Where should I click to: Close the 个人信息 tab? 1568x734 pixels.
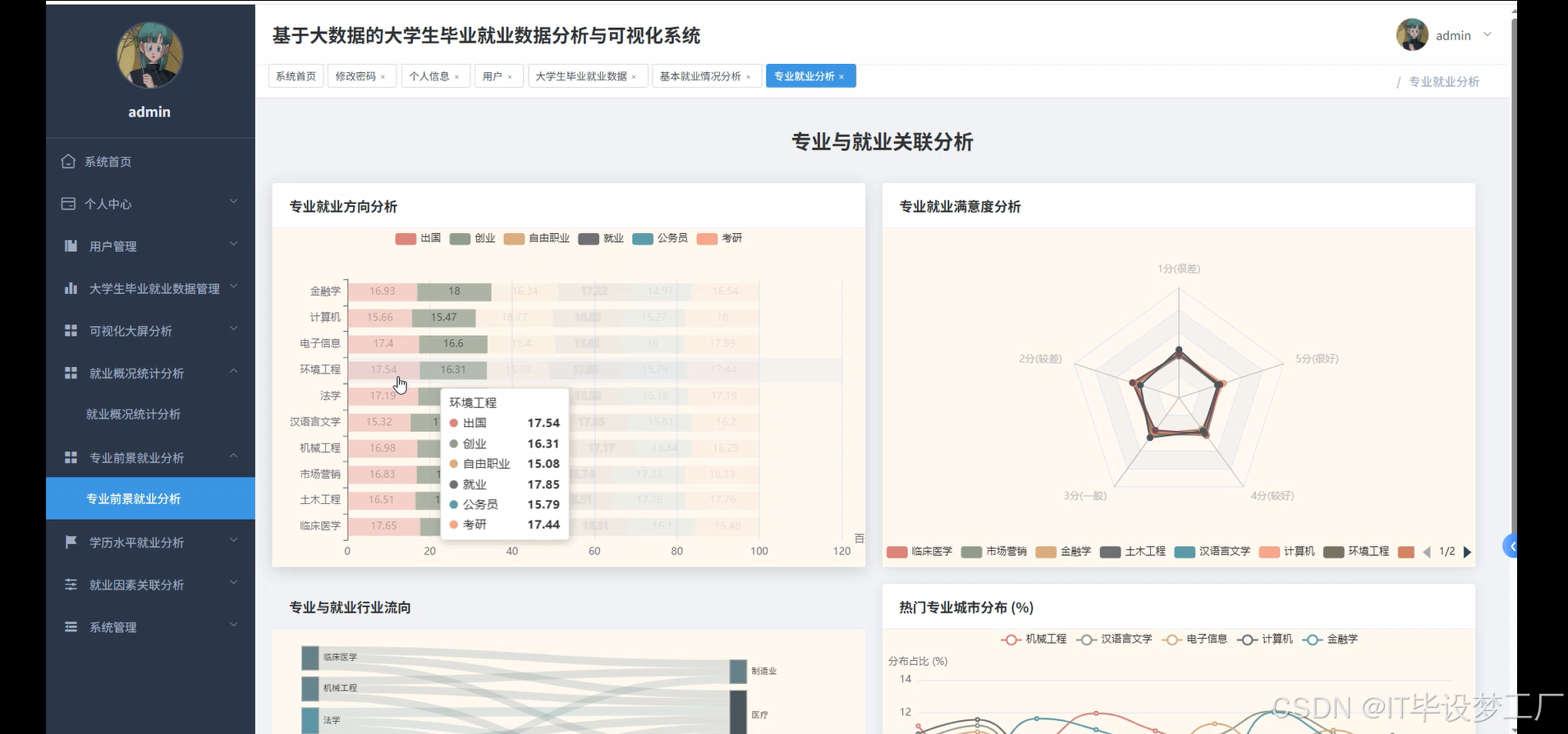pos(456,77)
